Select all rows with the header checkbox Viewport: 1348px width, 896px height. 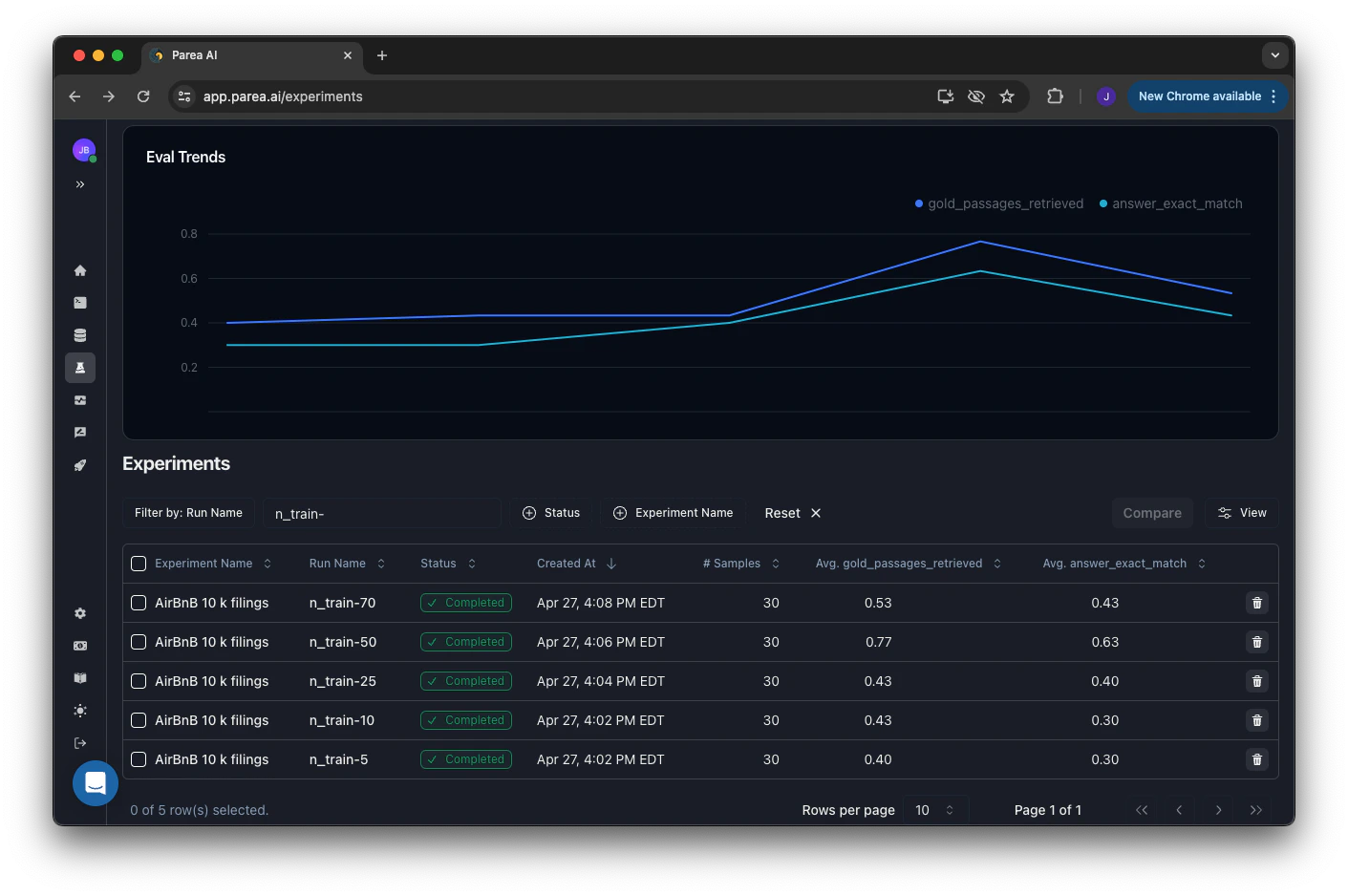pyautogui.click(x=138, y=564)
